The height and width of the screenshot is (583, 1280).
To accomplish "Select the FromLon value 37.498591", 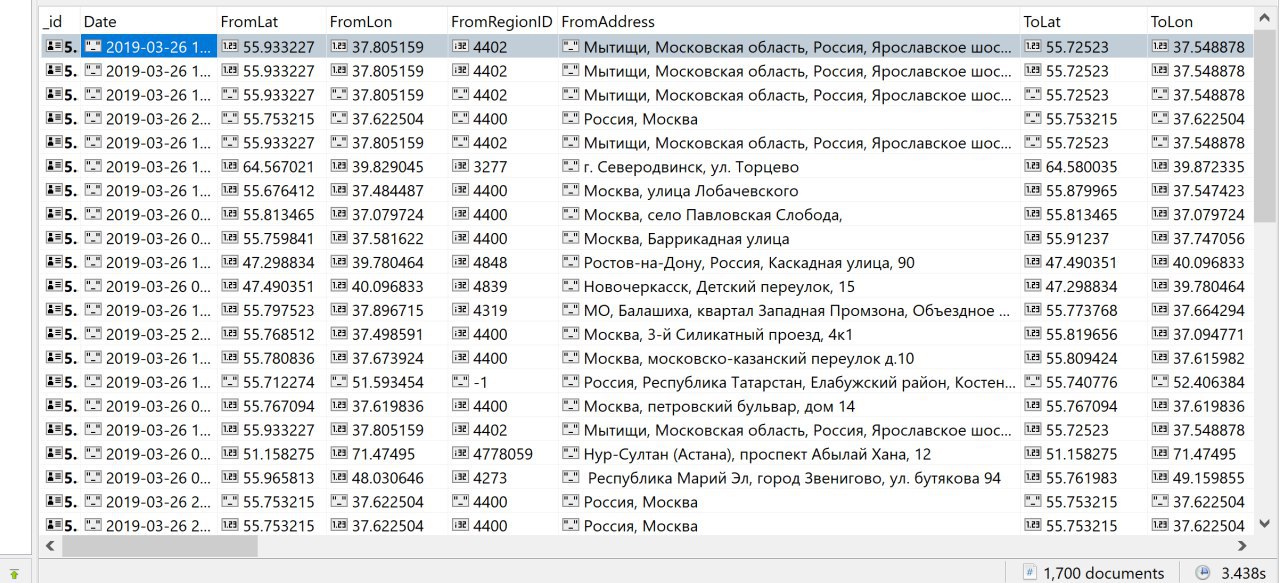I will tap(388, 335).
